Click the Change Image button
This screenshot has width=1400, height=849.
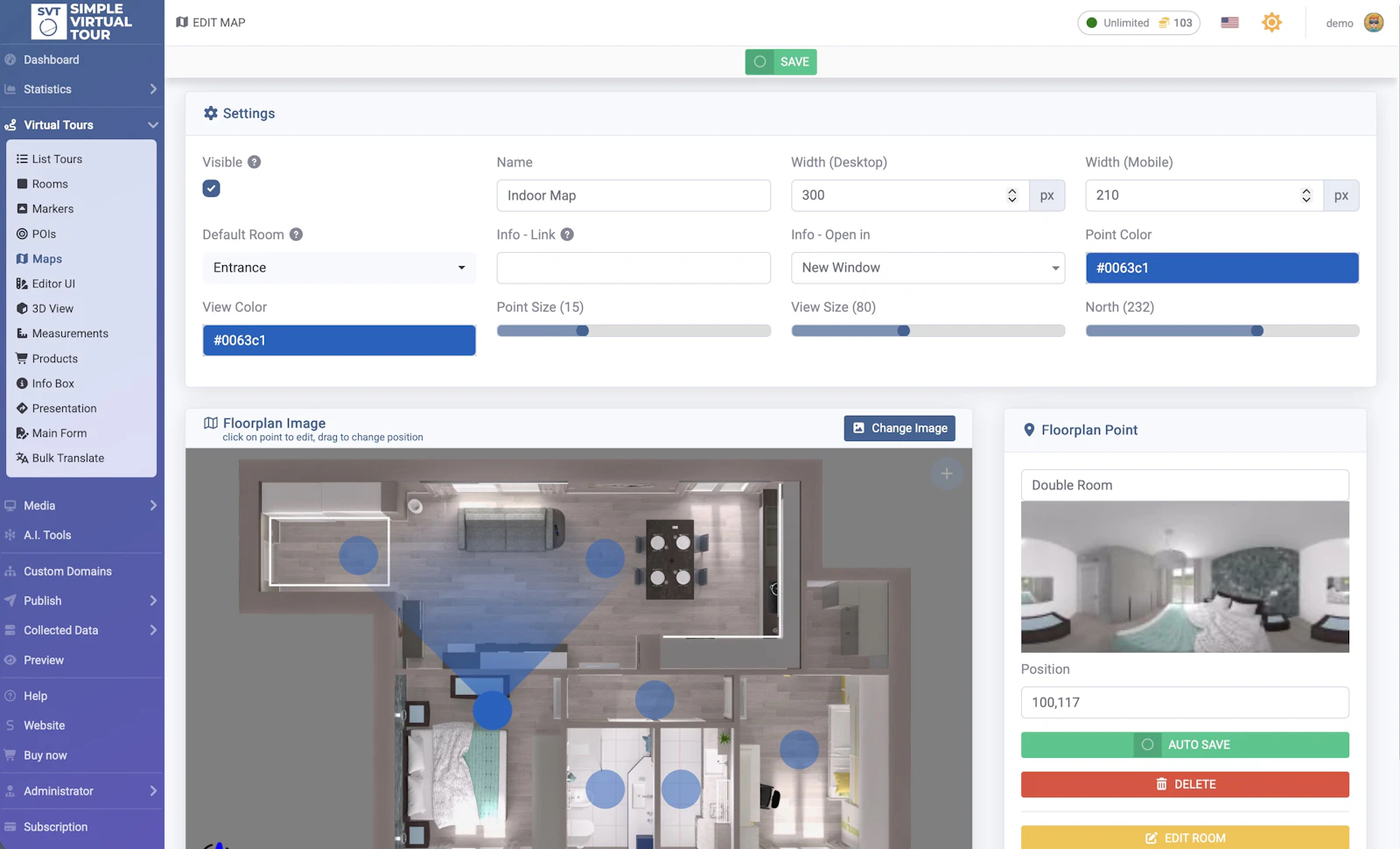[x=899, y=428]
